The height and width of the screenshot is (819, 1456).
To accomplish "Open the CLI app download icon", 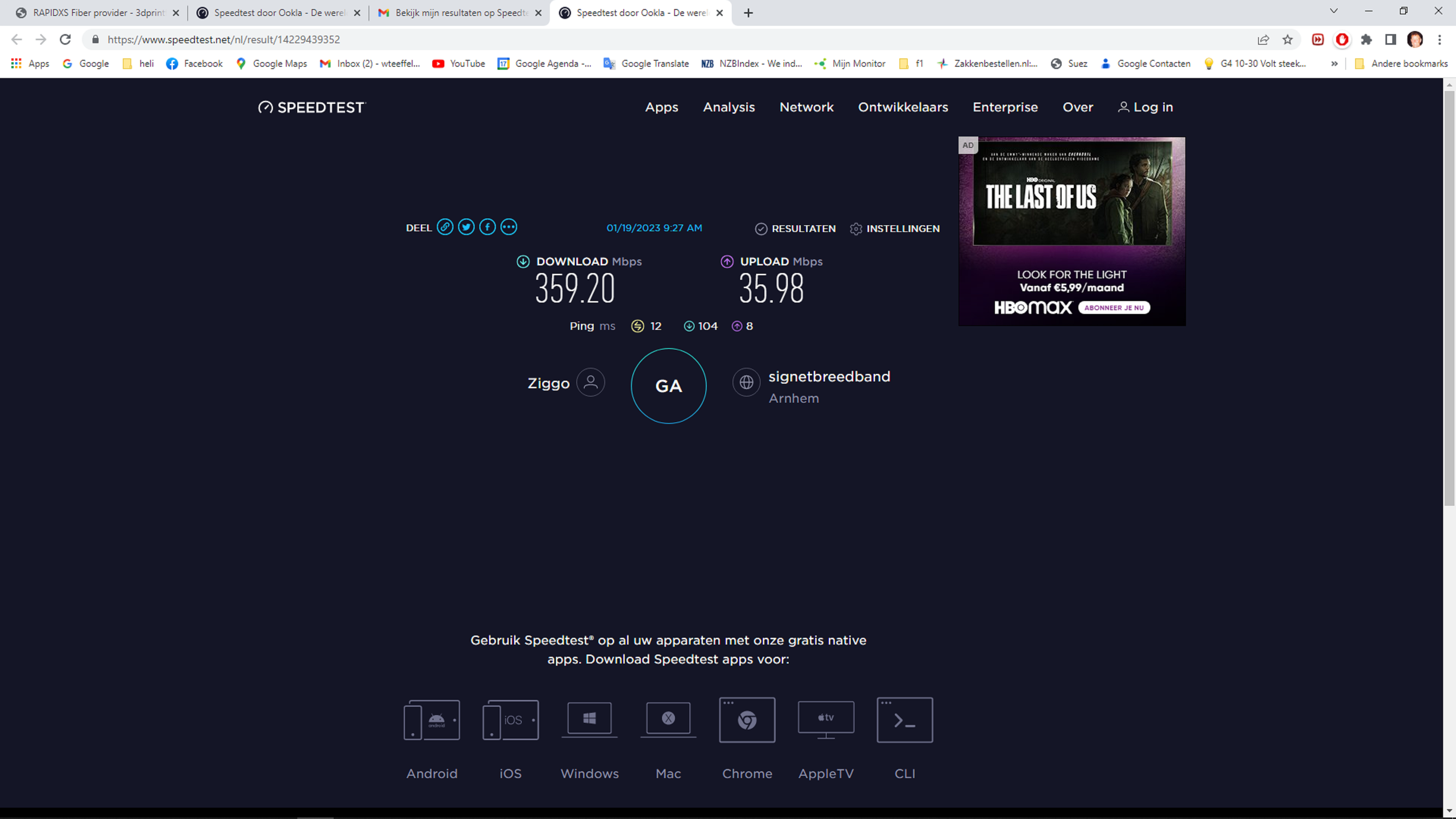I will (x=904, y=720).
